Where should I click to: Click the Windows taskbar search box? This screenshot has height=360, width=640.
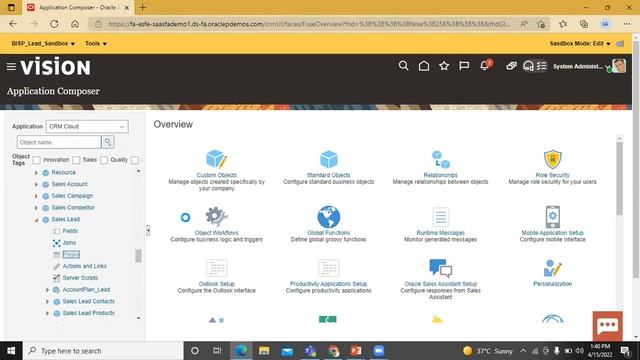point(104,351)
